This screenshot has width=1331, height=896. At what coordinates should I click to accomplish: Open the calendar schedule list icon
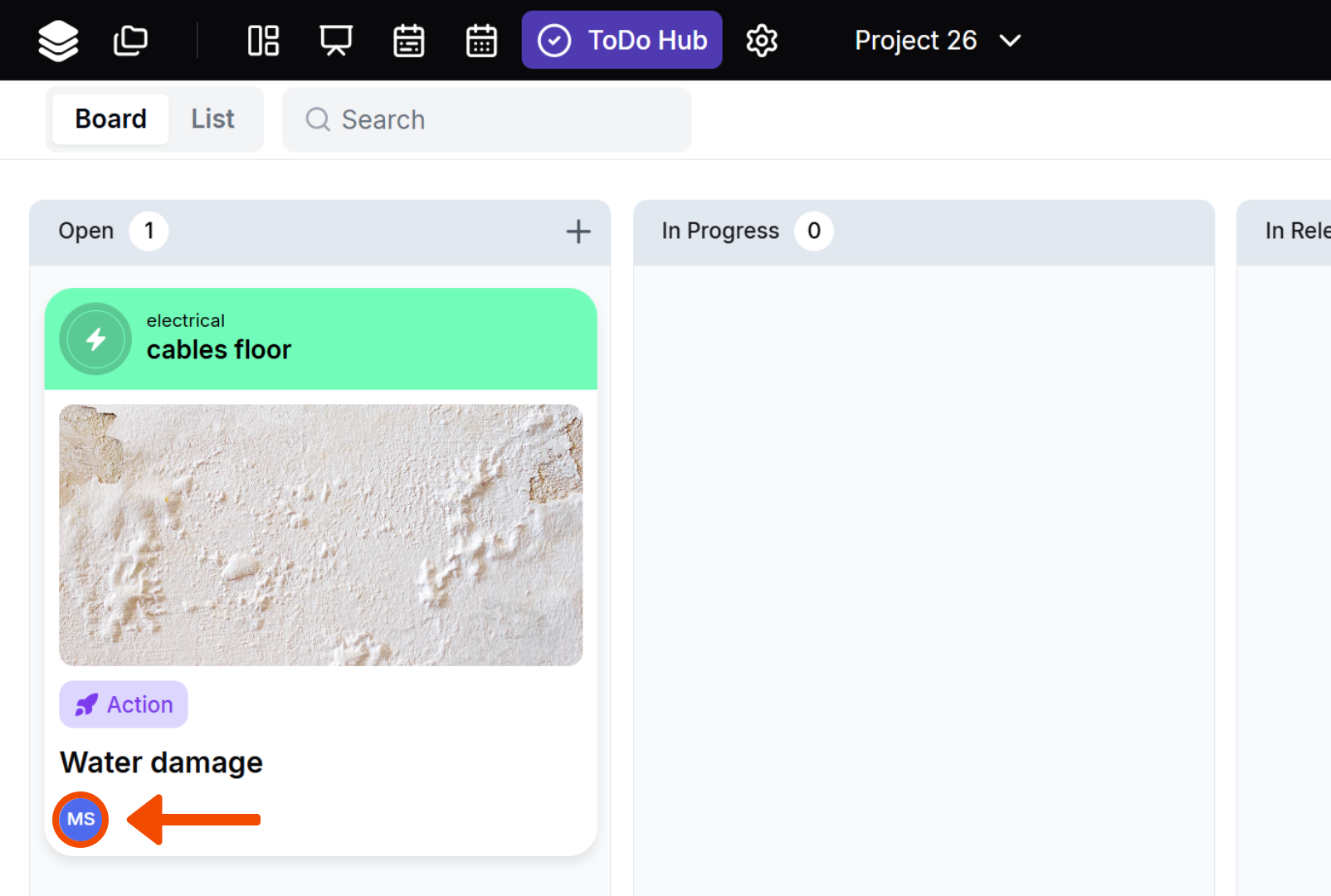pyautogui.click(x=408, y=41)
